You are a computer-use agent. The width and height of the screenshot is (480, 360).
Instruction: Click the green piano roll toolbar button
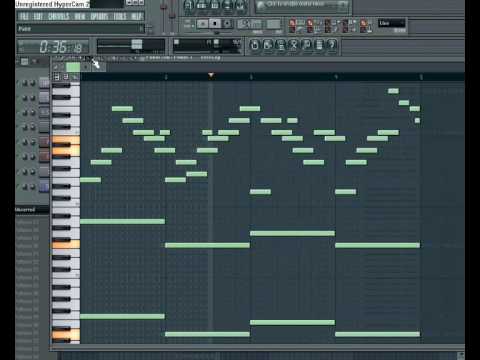73,67
